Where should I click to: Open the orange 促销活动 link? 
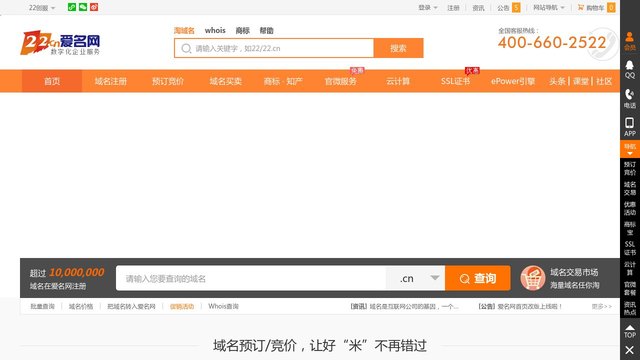pyautogui.click(x=182, y=306)
